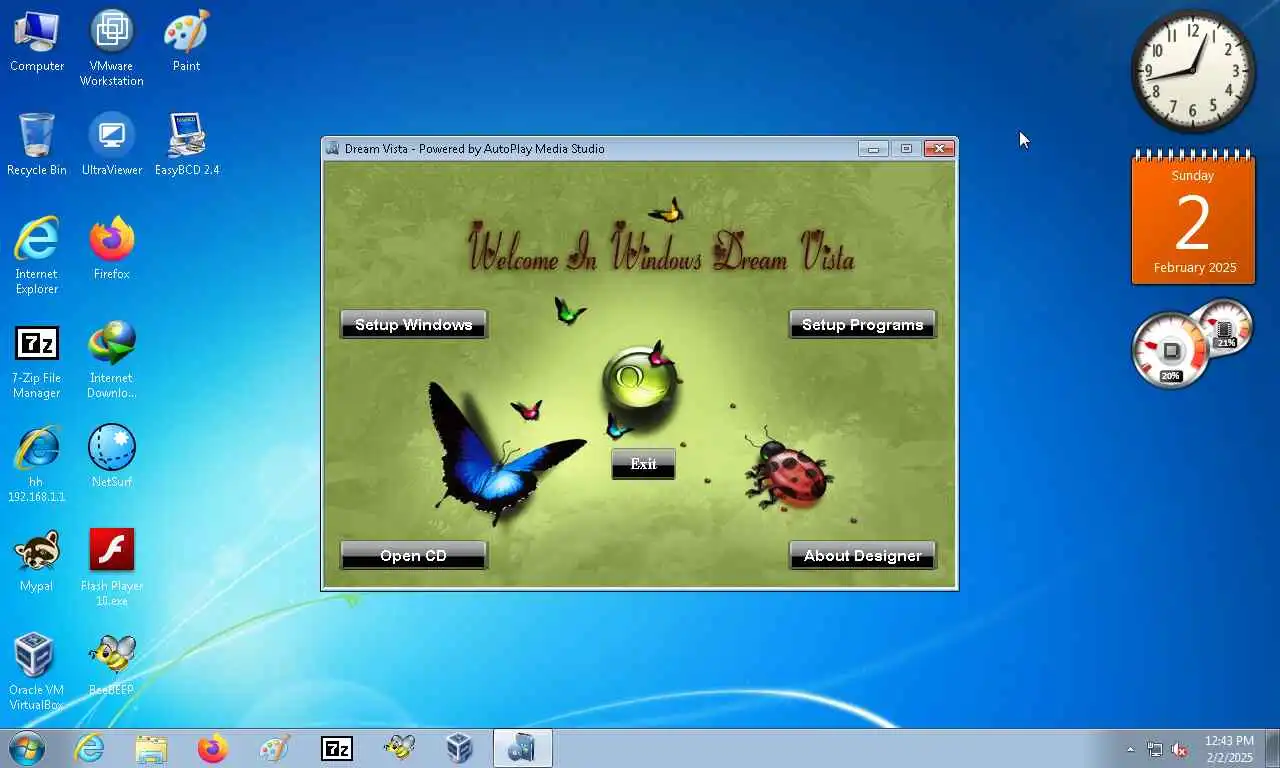1280x768 pixels.
Task: Launch Firefox from the desktop
Action: 112,248
